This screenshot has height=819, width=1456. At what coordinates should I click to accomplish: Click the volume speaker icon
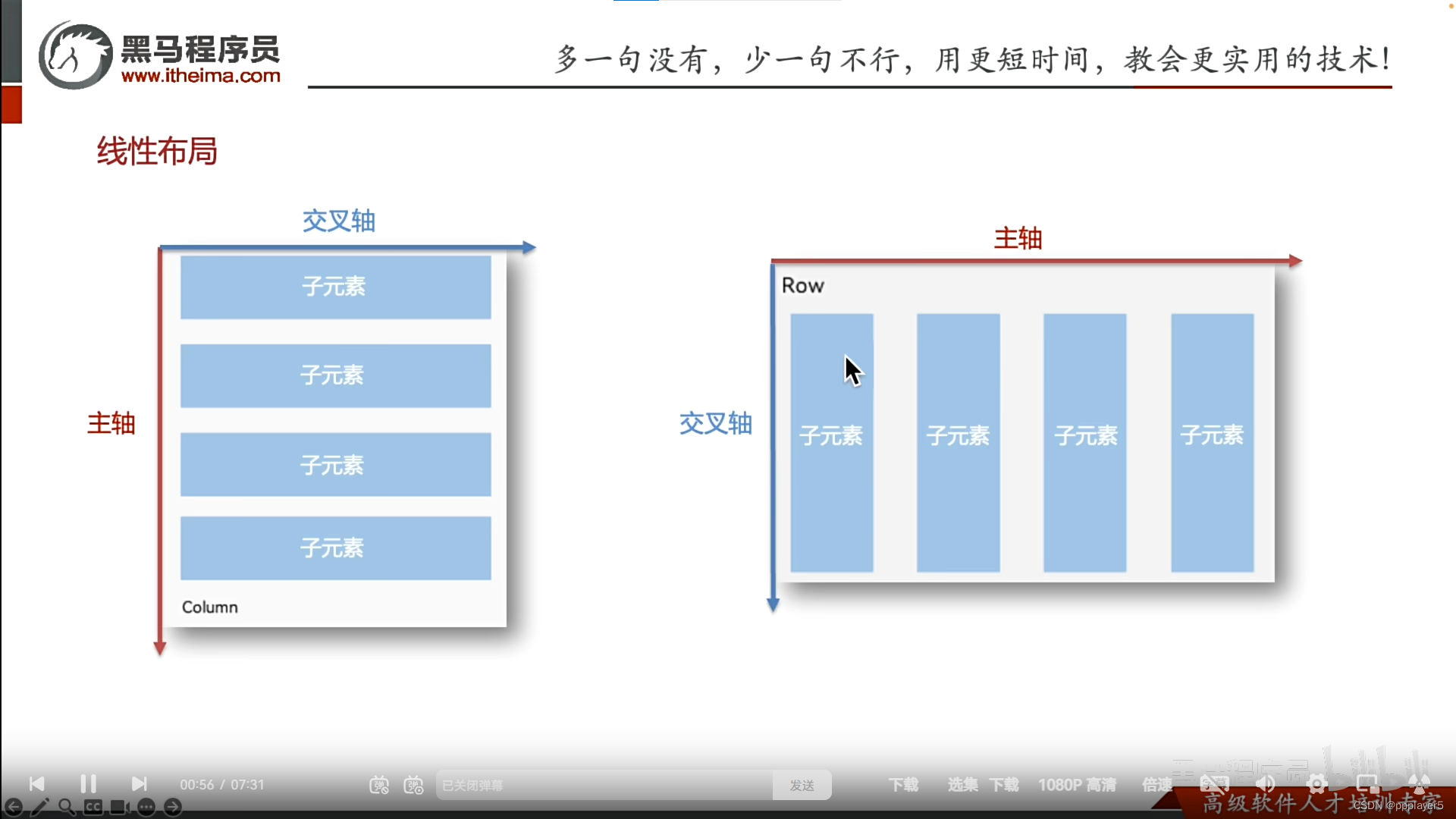[x=1266, y=784]
